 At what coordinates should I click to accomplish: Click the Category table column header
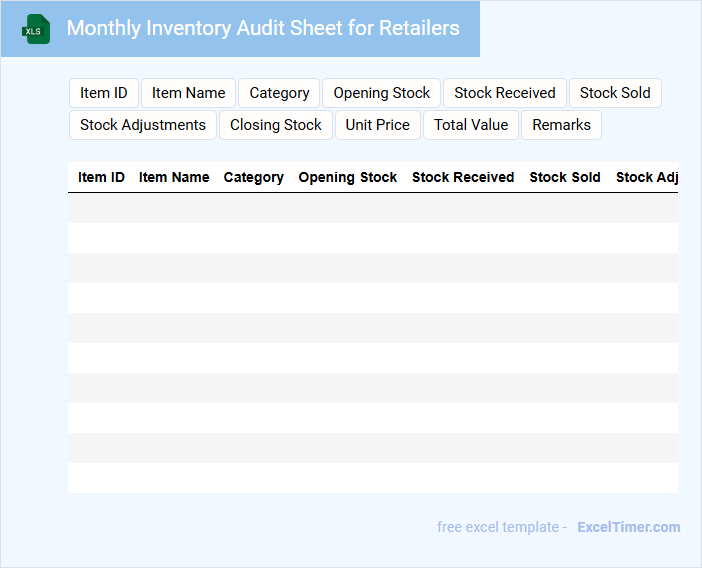pos(253,177)
